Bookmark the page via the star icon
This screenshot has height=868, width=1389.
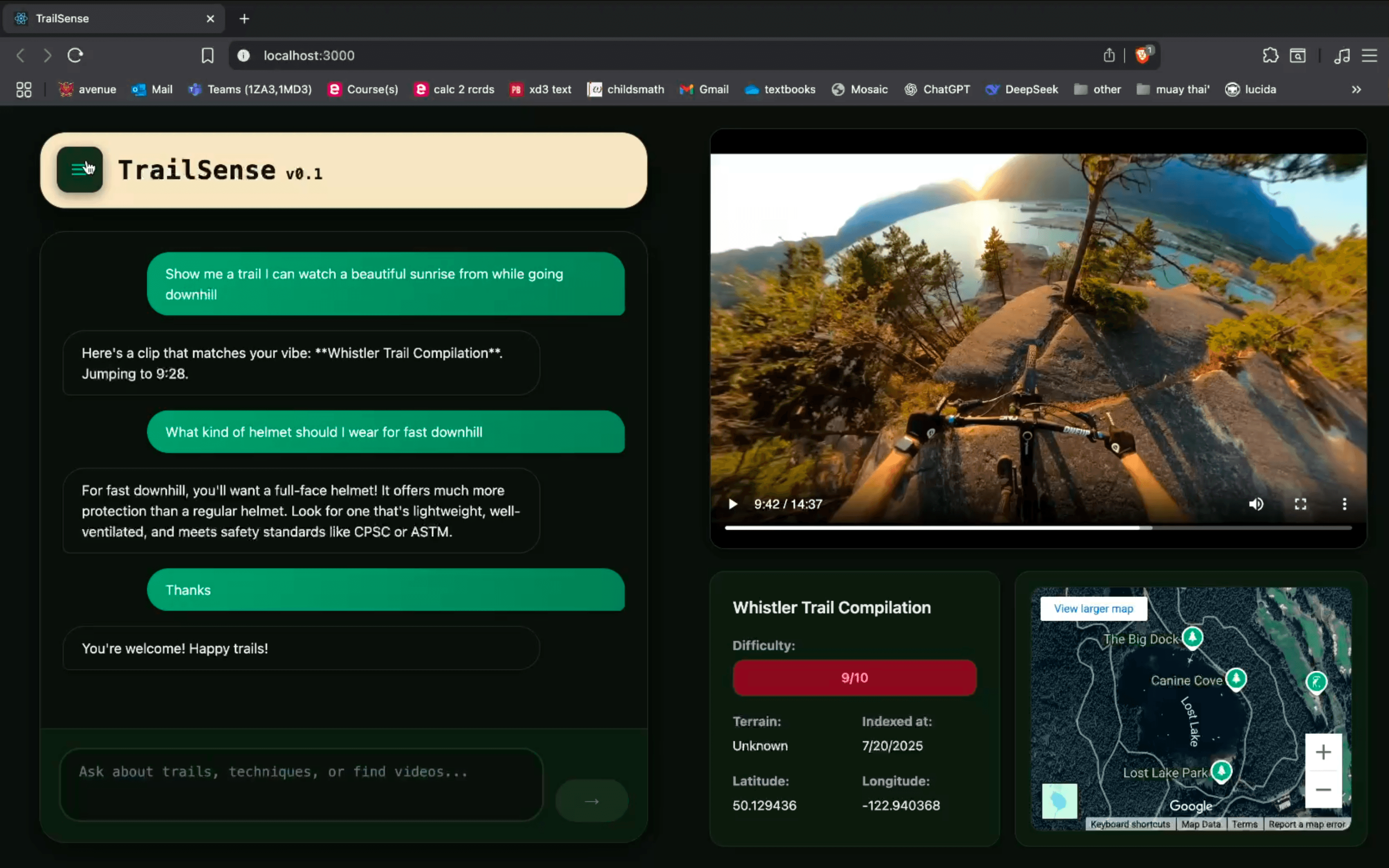[207, 55]
